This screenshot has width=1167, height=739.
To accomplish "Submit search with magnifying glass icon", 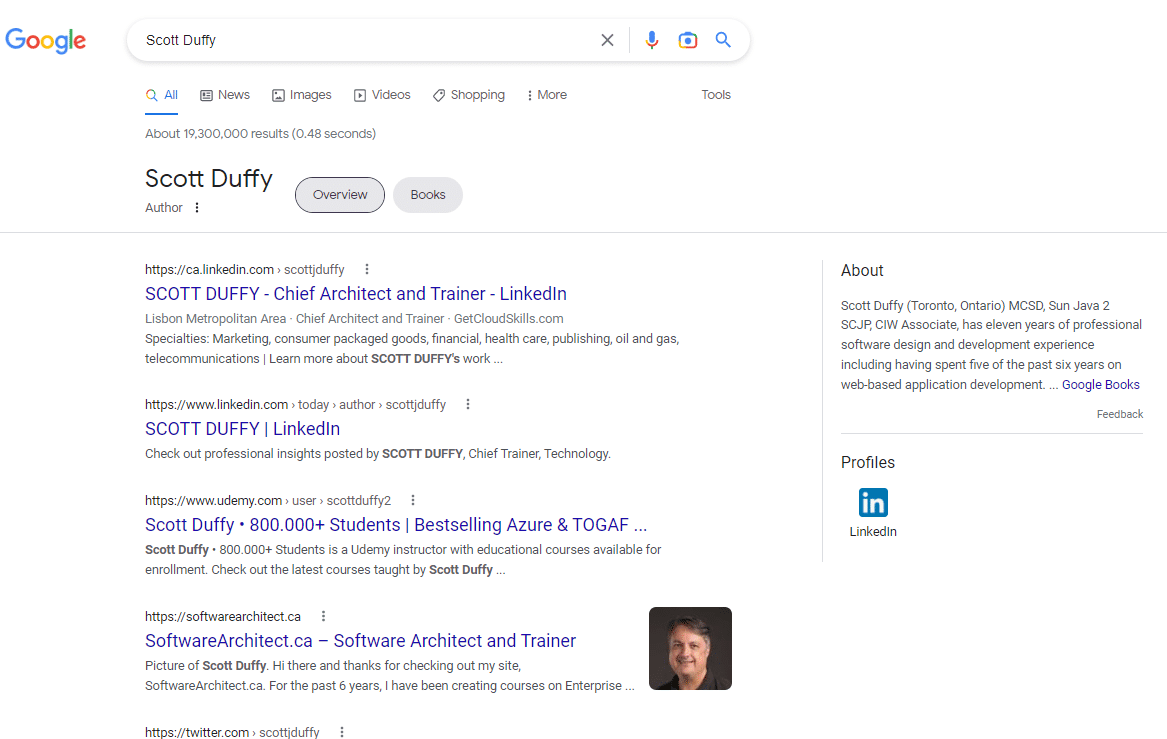I will coord(723,40).
